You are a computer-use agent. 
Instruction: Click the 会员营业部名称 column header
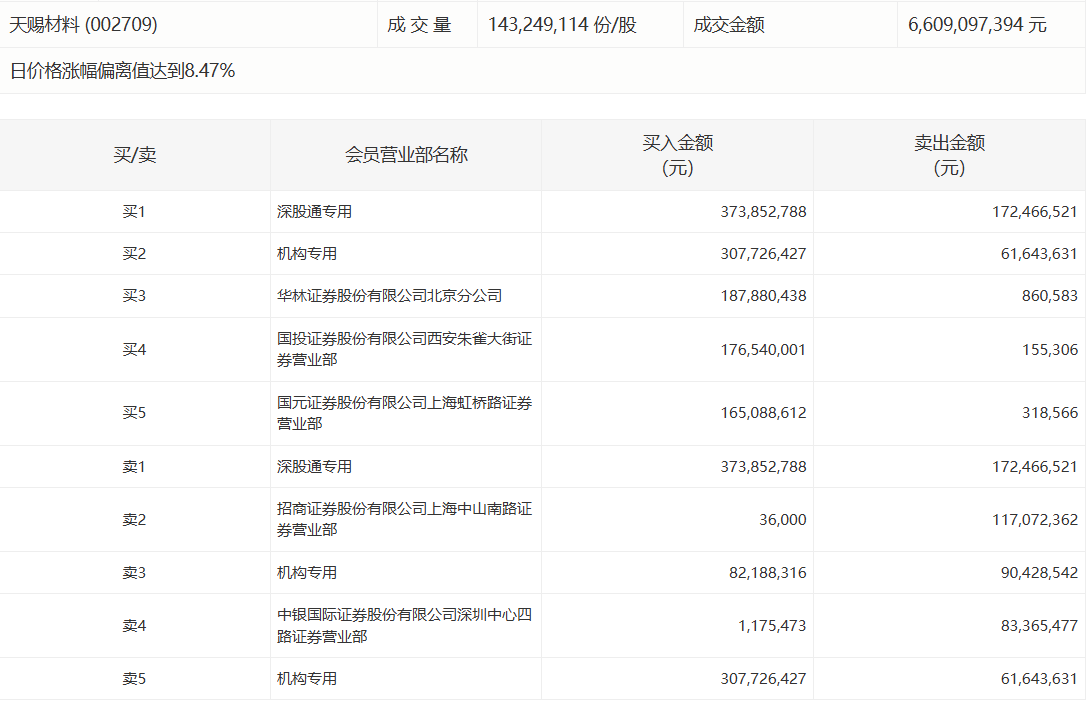(x=406, y=155)
